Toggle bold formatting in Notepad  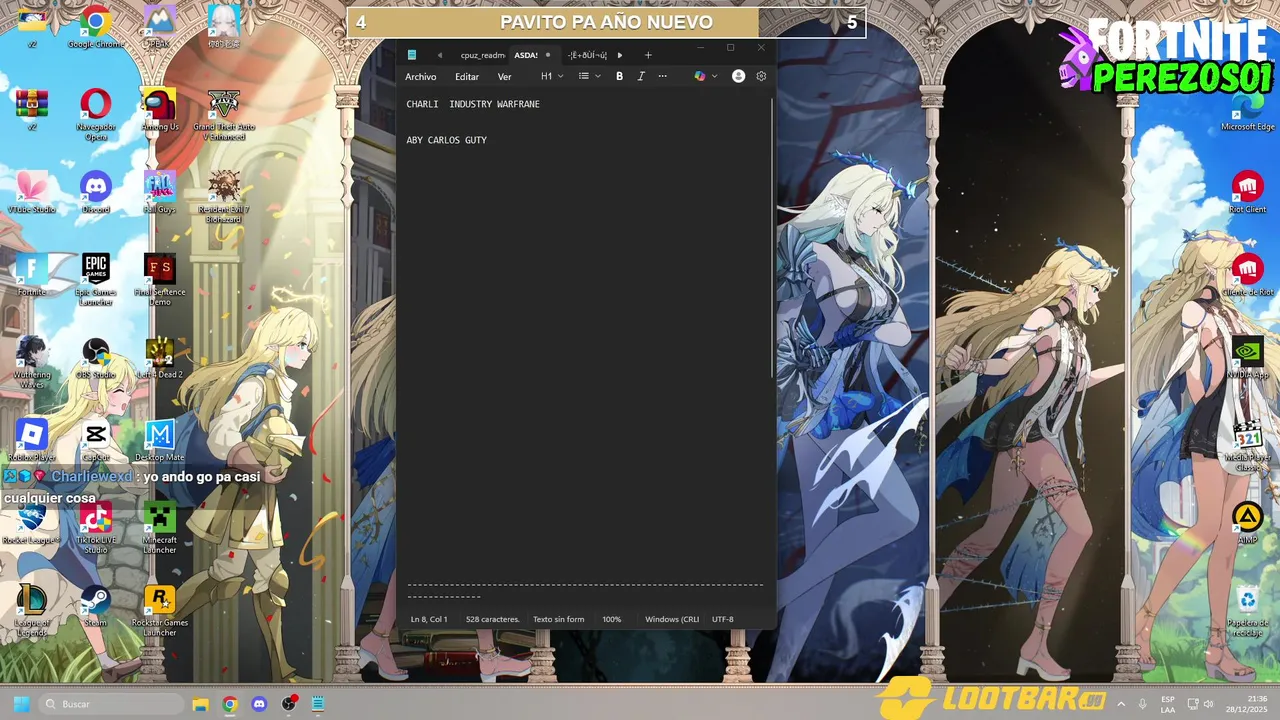point(619,76)
